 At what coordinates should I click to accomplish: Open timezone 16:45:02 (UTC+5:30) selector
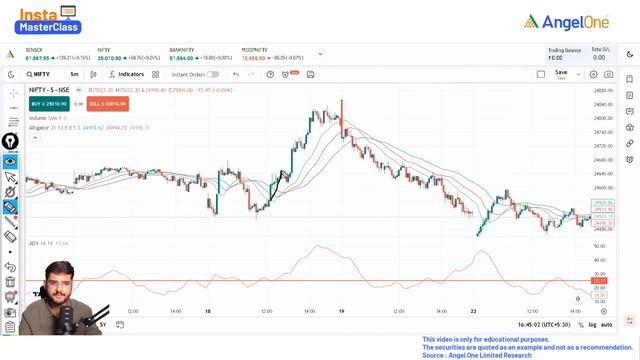[544, 325]
